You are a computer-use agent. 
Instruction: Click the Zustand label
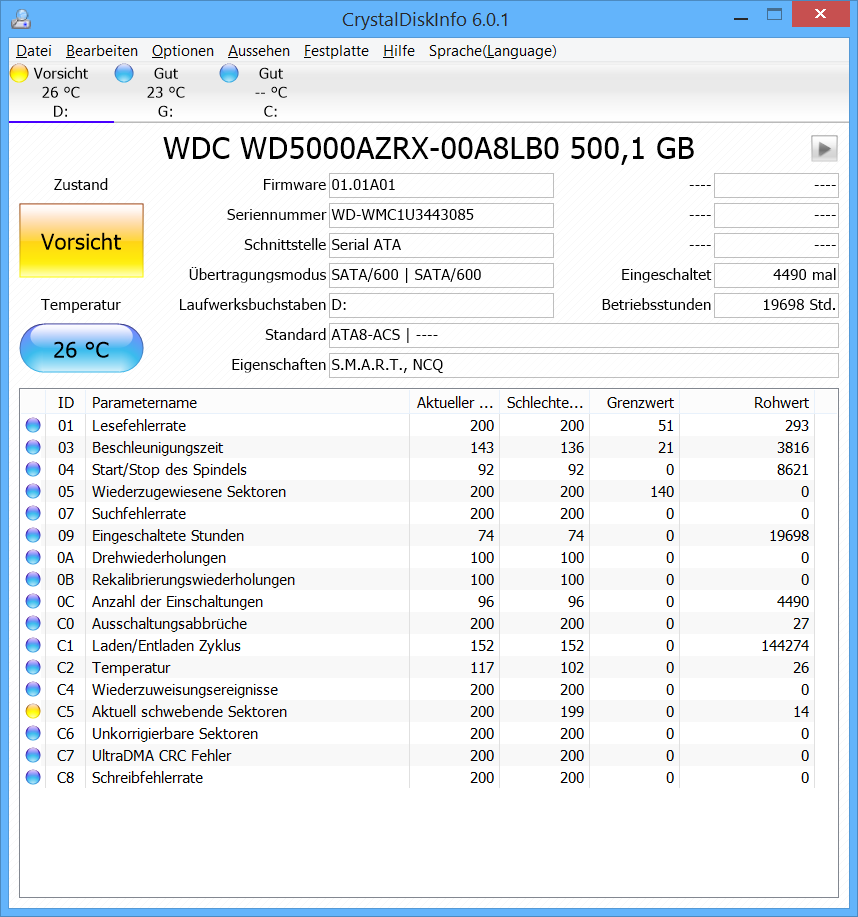[81, 185]
